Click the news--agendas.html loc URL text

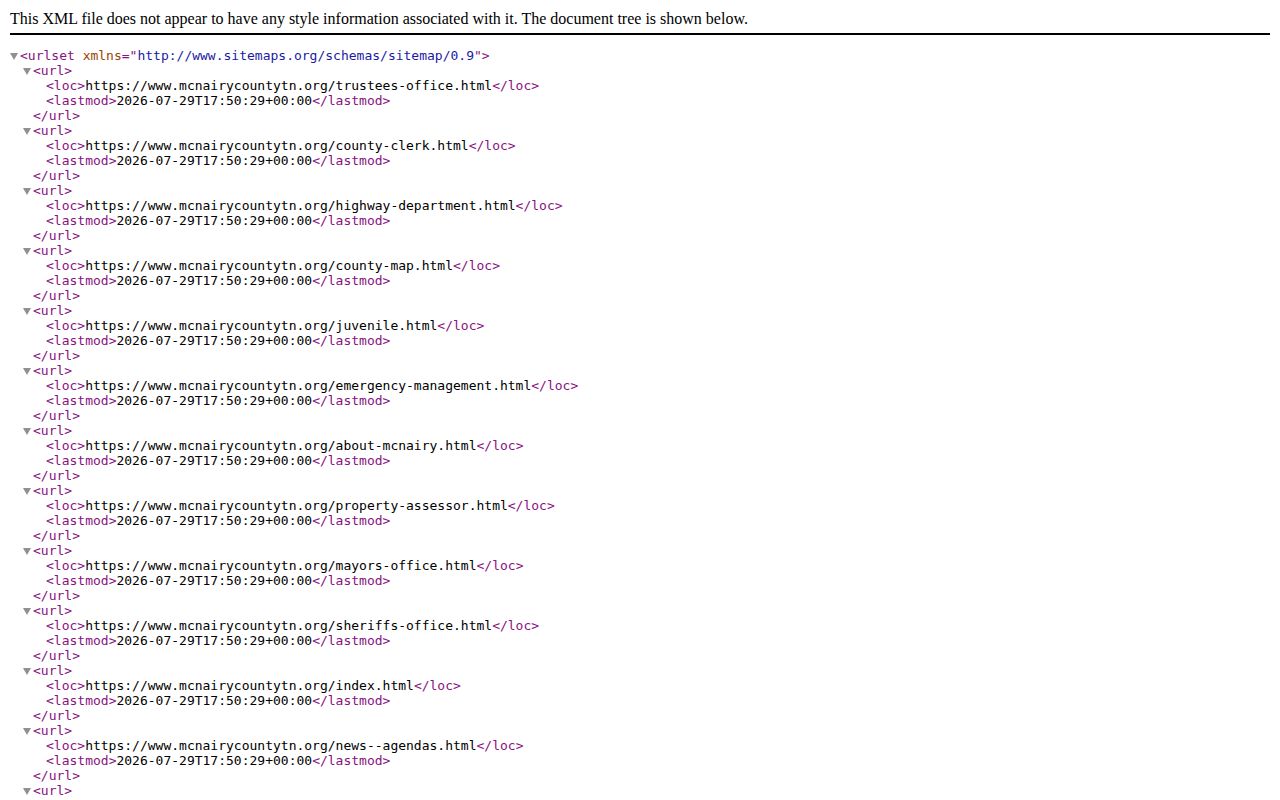[x=281, y=746]
